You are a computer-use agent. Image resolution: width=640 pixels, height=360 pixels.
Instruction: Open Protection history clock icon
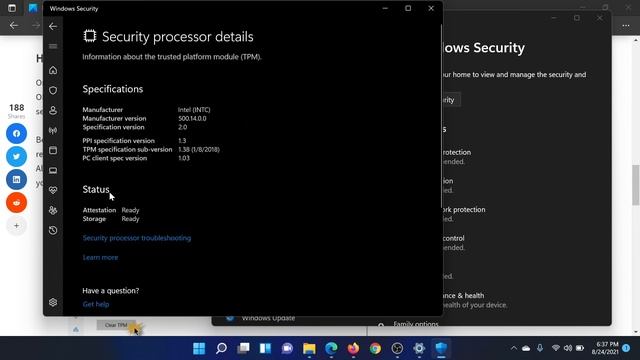[x=53, y=230]
